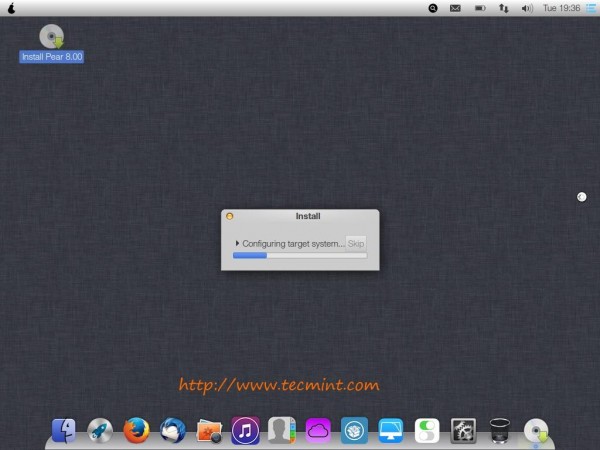Image resolution: width=600 pixels, height=450 pixels.
Task: Open the purple cloud app icon
Action: 318,430
